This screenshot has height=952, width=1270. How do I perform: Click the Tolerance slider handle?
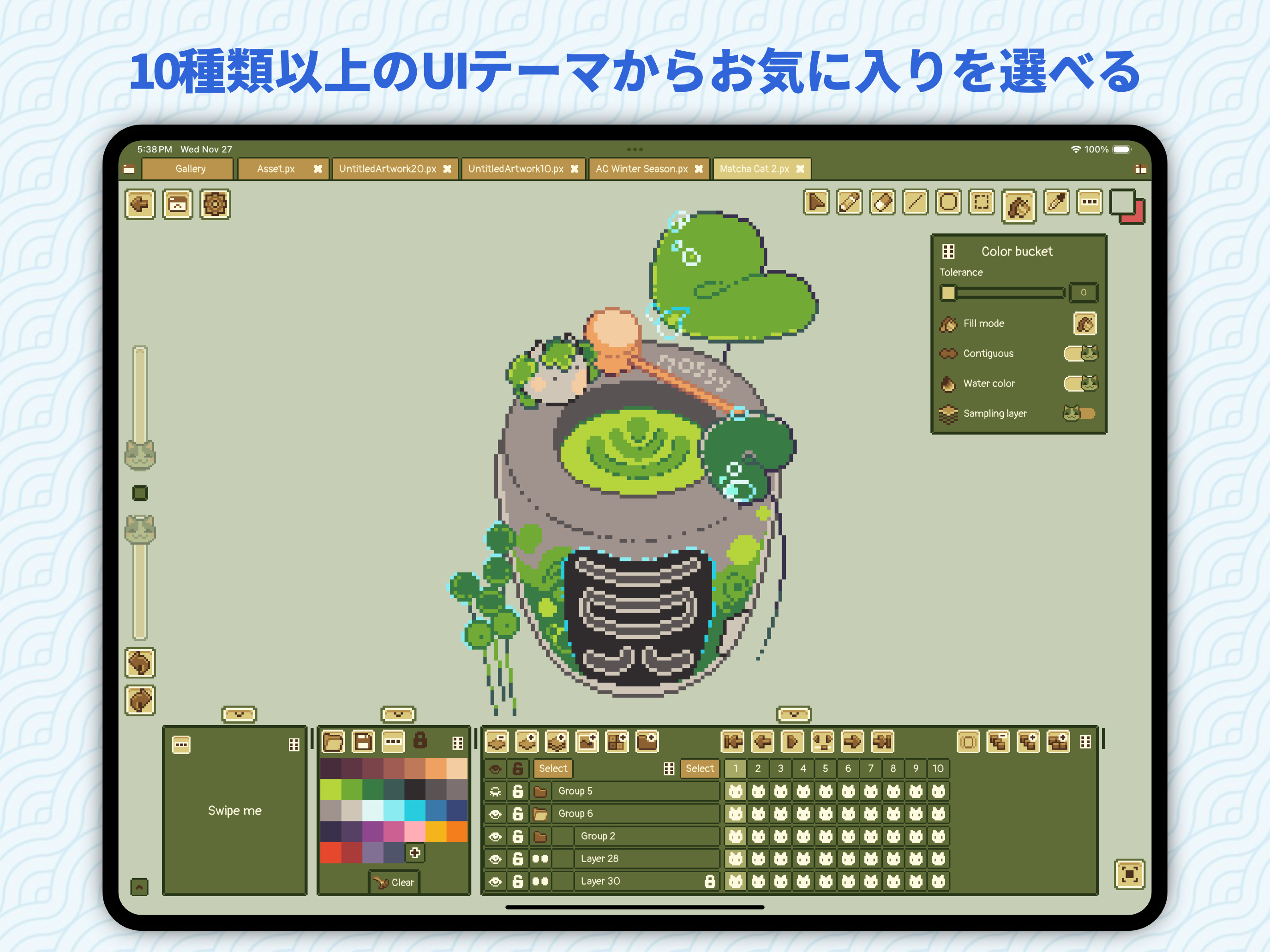coord(948,293)
